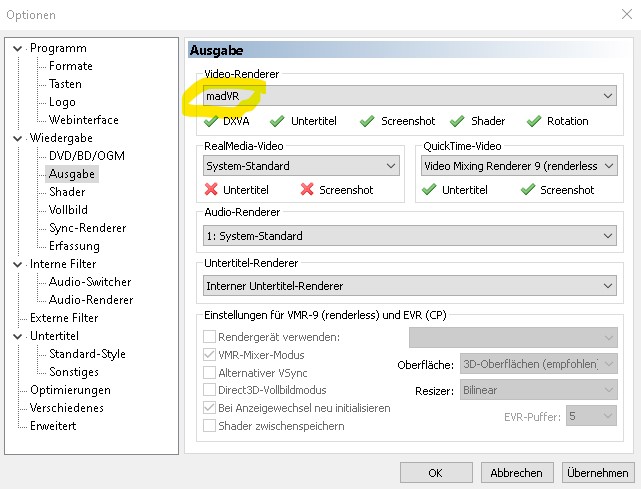Image resolution: width=641 pixels, height=489 pixels.
Task: Select Vollbild in the options tree
Action: [x=68, y=210]
